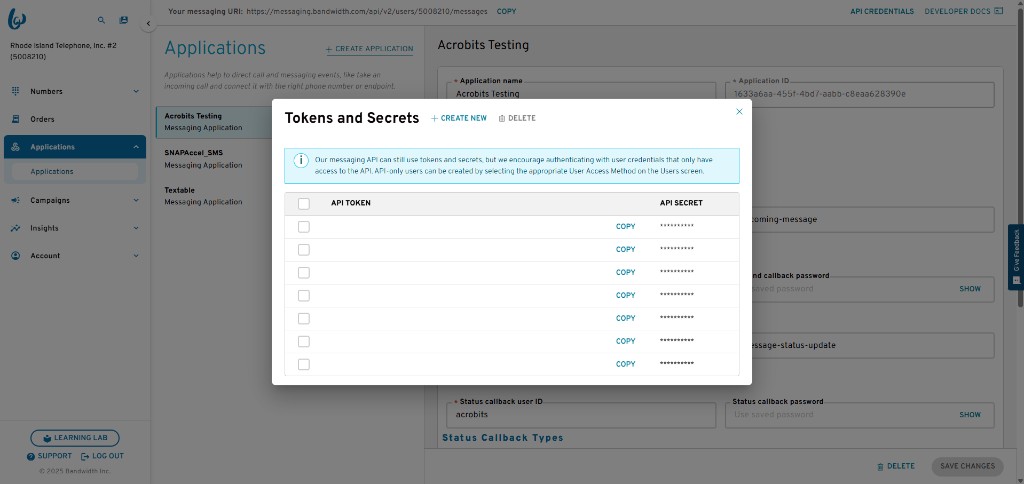The width and height of the screenshot is (1024, 484).
Task: Copy the third API token
Action: point(626,272)
